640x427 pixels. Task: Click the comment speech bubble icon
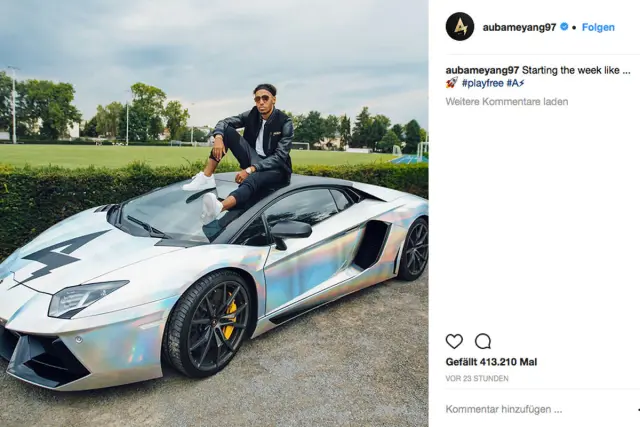pyautogui.click(x=483, y=341)
